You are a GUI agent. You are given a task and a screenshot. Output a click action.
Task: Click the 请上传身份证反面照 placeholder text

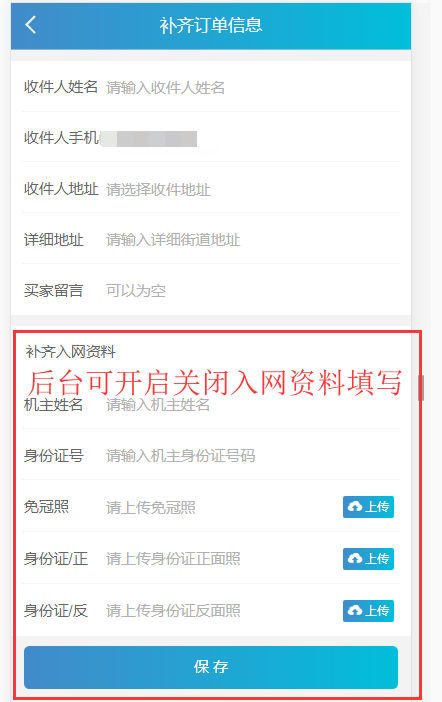173,611
